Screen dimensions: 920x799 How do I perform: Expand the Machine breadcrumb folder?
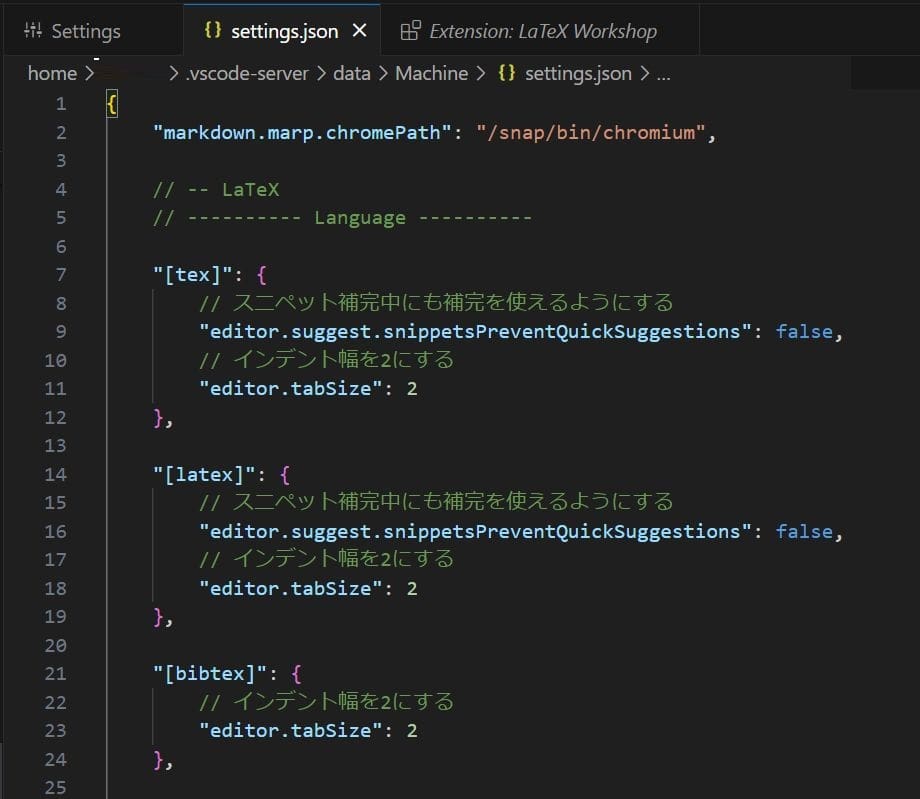click(431, 73)
